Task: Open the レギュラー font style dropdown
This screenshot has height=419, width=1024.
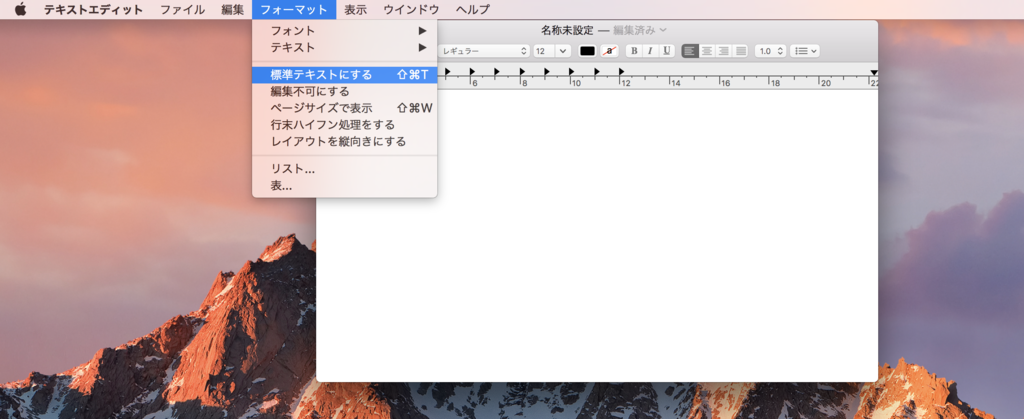Action: 484,51
